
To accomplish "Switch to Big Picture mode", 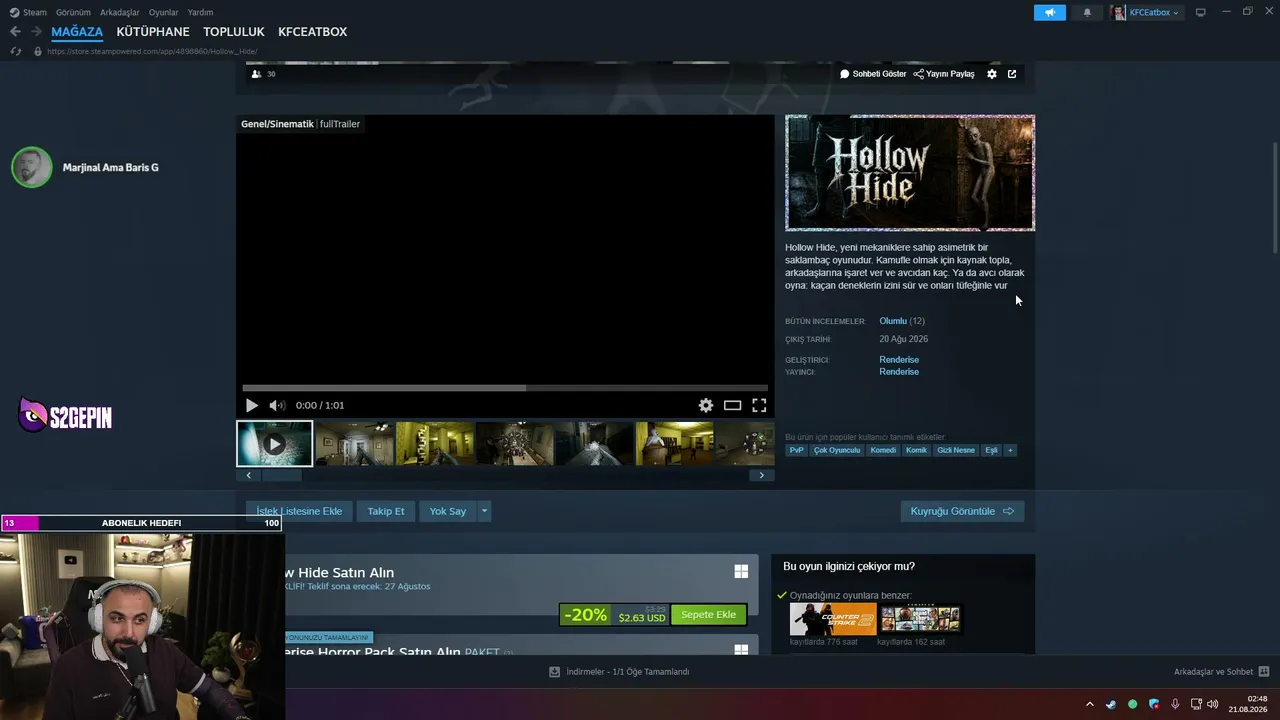I will pos(1200,12).
